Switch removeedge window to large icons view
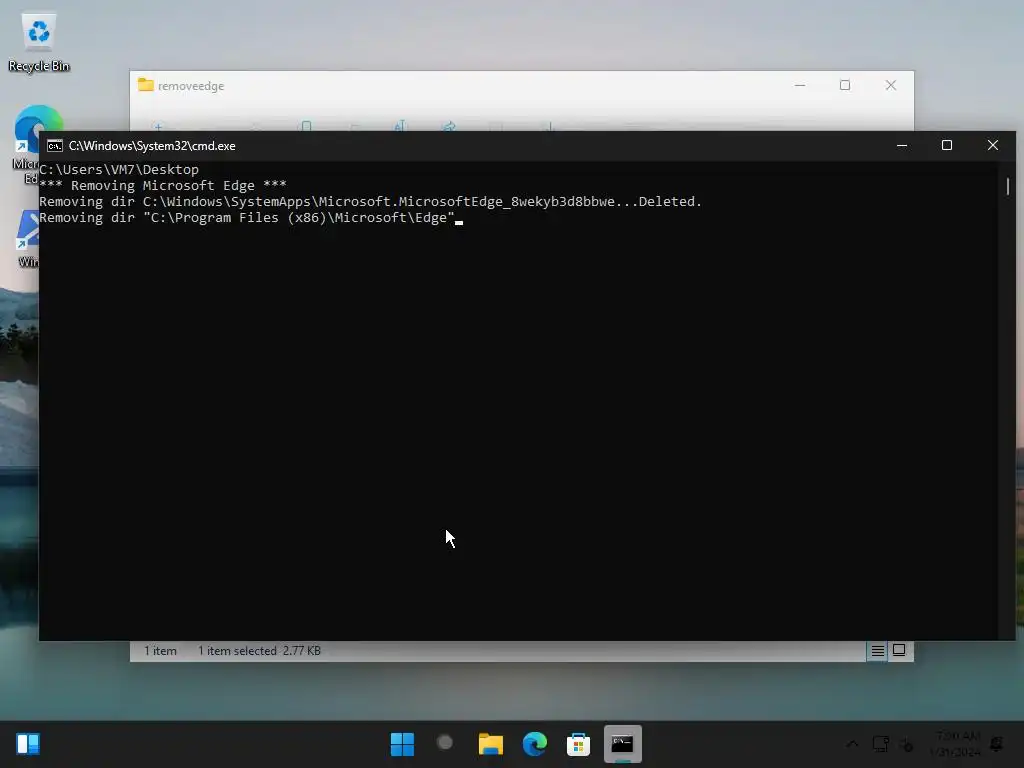Viewport: 1024px width, 768px height. coord(899,650)
